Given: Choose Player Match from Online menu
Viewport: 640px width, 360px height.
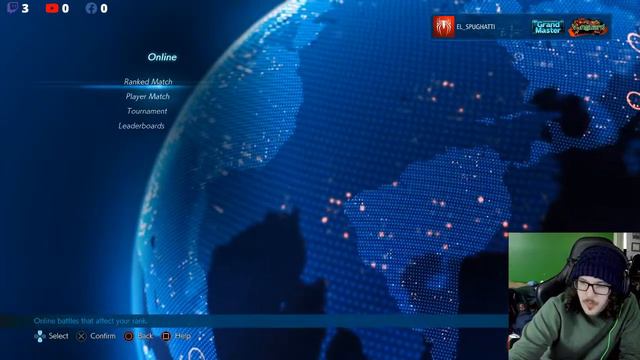Looking at the screenshot, I should click(x=147, y=96).
